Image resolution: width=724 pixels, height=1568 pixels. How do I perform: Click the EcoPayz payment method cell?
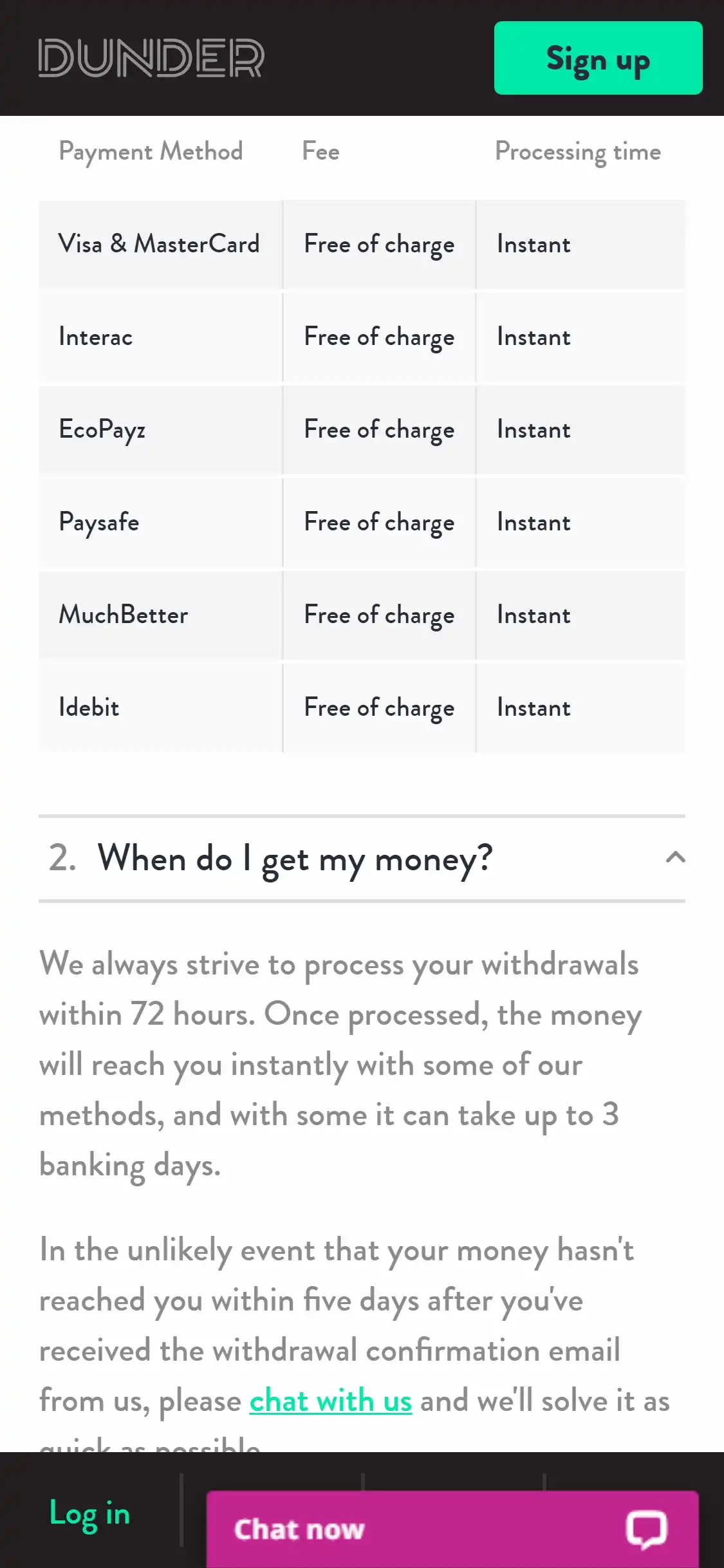pos(102,430)
